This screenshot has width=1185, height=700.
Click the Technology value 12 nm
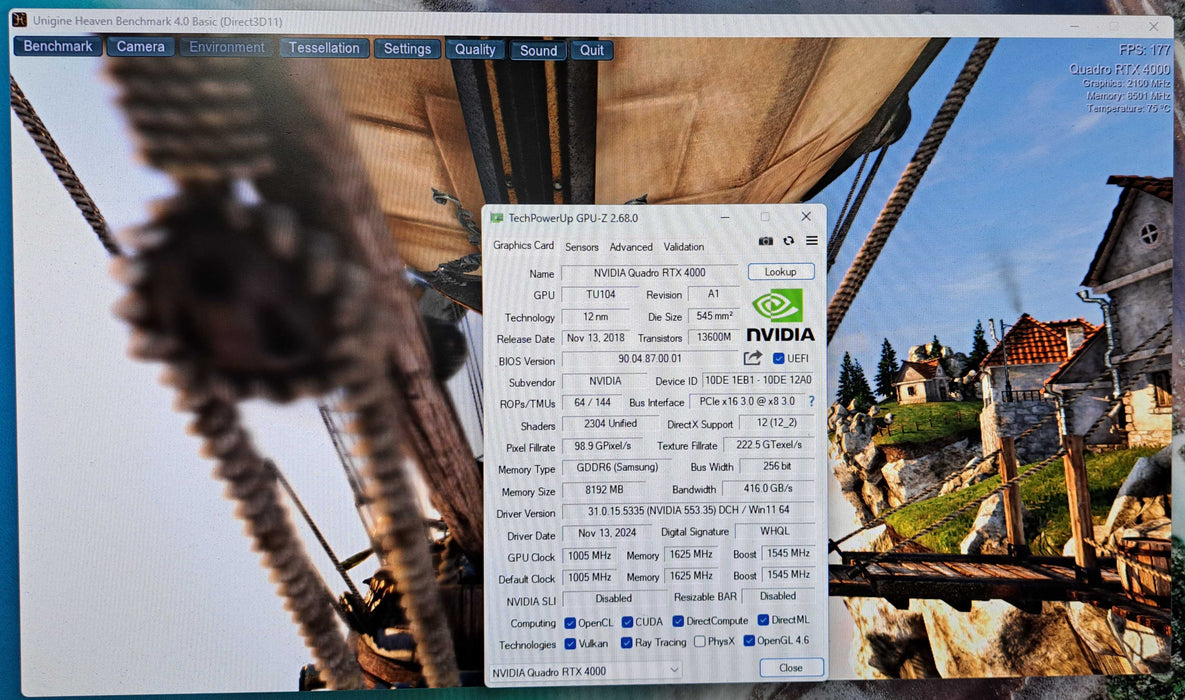pos(596,316)
